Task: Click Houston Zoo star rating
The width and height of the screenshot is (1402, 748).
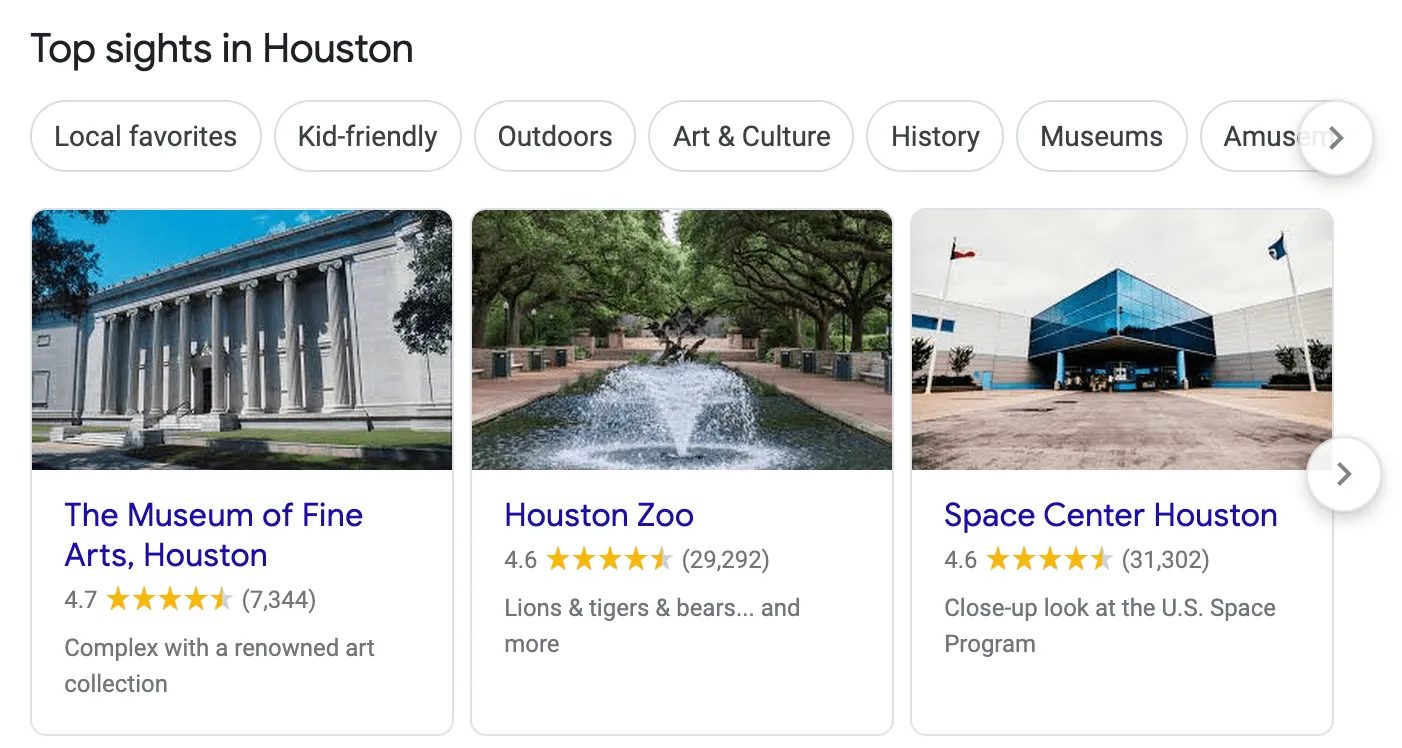Action: [x=609, y=560]
